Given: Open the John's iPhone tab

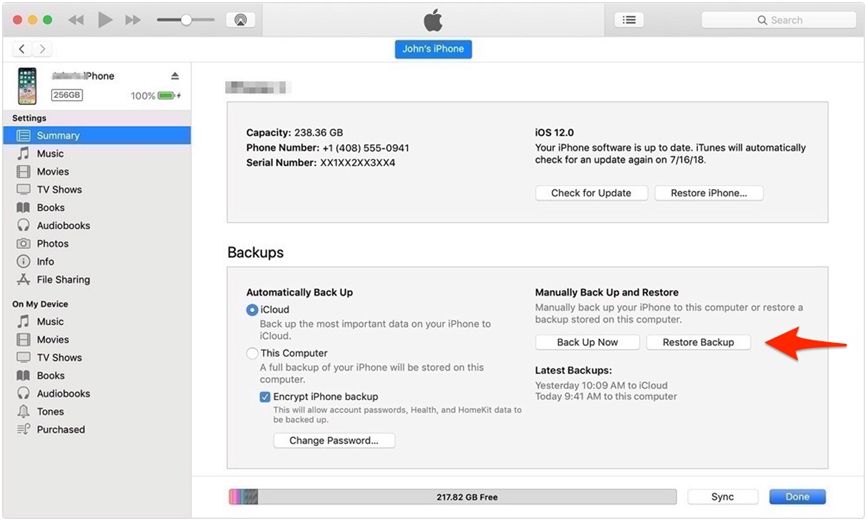Looking at the screenshot, I should tap(433, 49).
